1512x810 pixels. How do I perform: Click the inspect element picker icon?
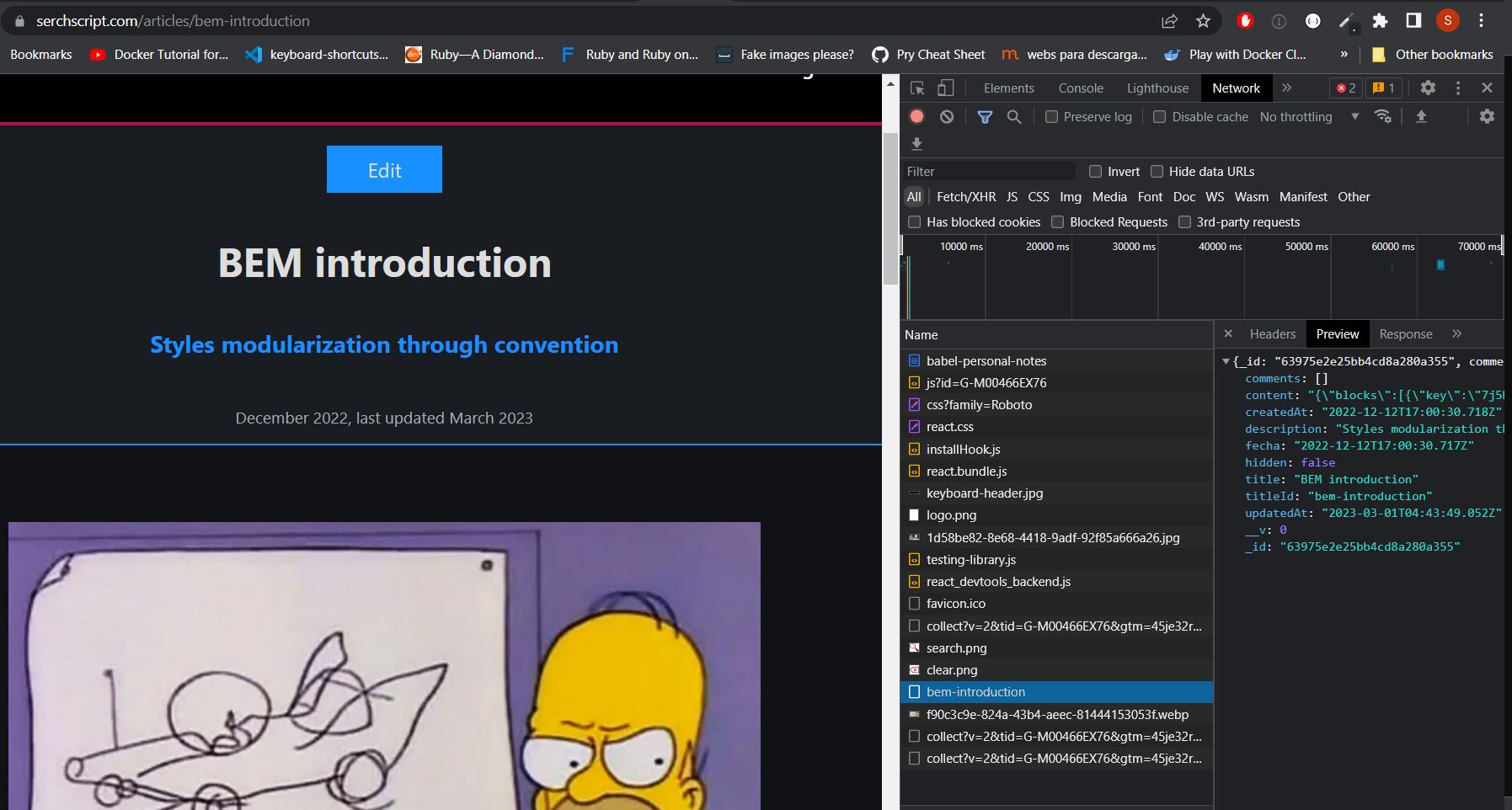pos(917,88)
